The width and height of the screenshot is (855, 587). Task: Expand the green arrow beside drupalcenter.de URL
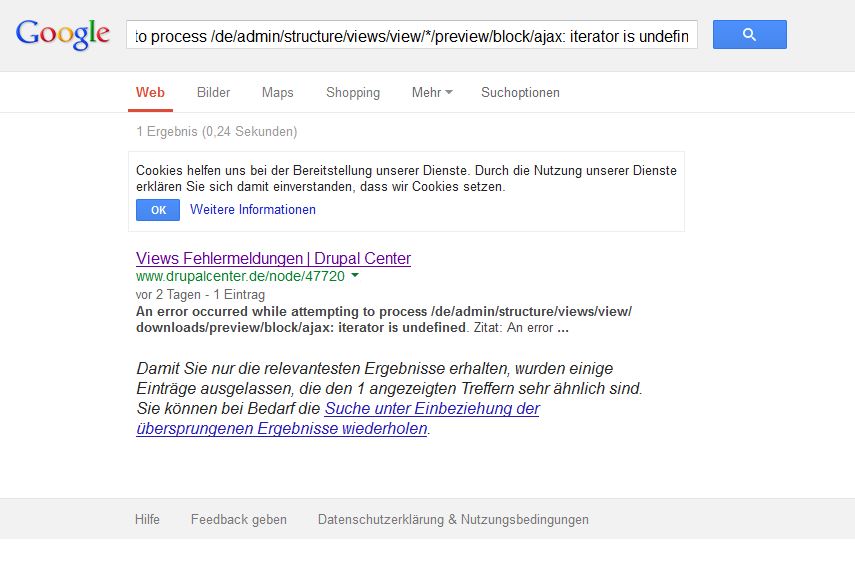click(x=355, y=275)
